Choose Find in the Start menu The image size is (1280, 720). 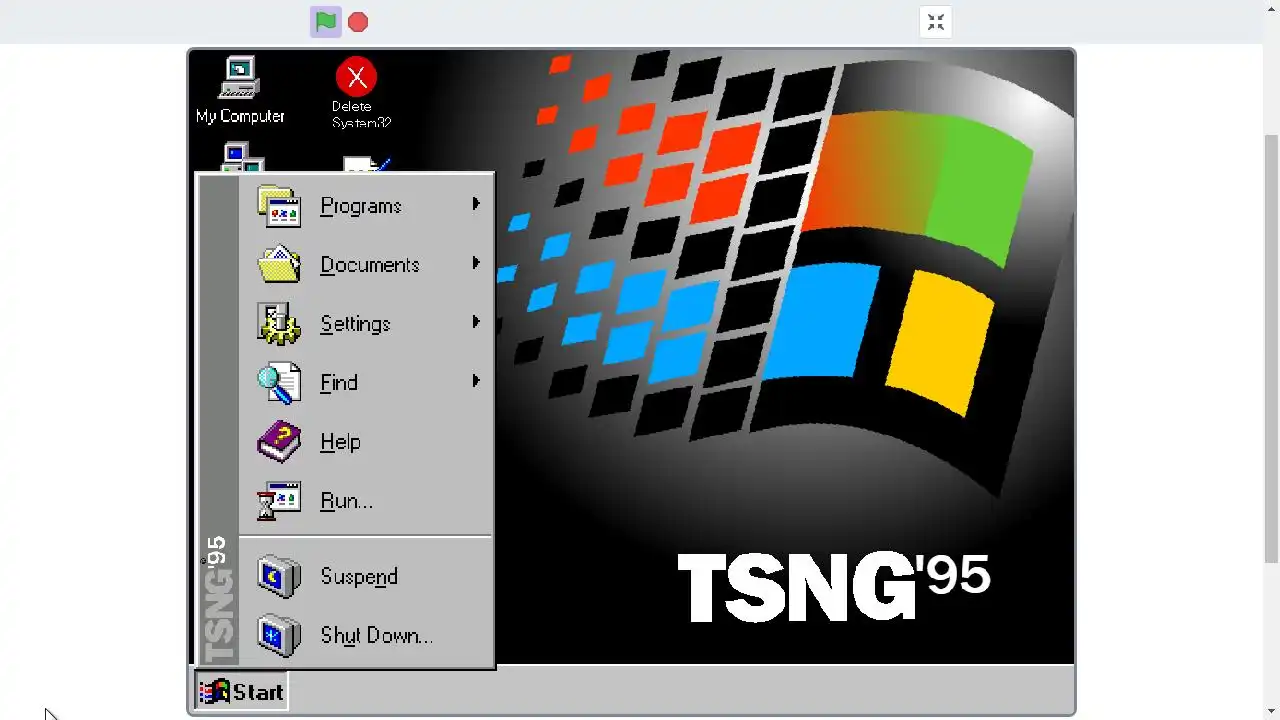(366, 383)
